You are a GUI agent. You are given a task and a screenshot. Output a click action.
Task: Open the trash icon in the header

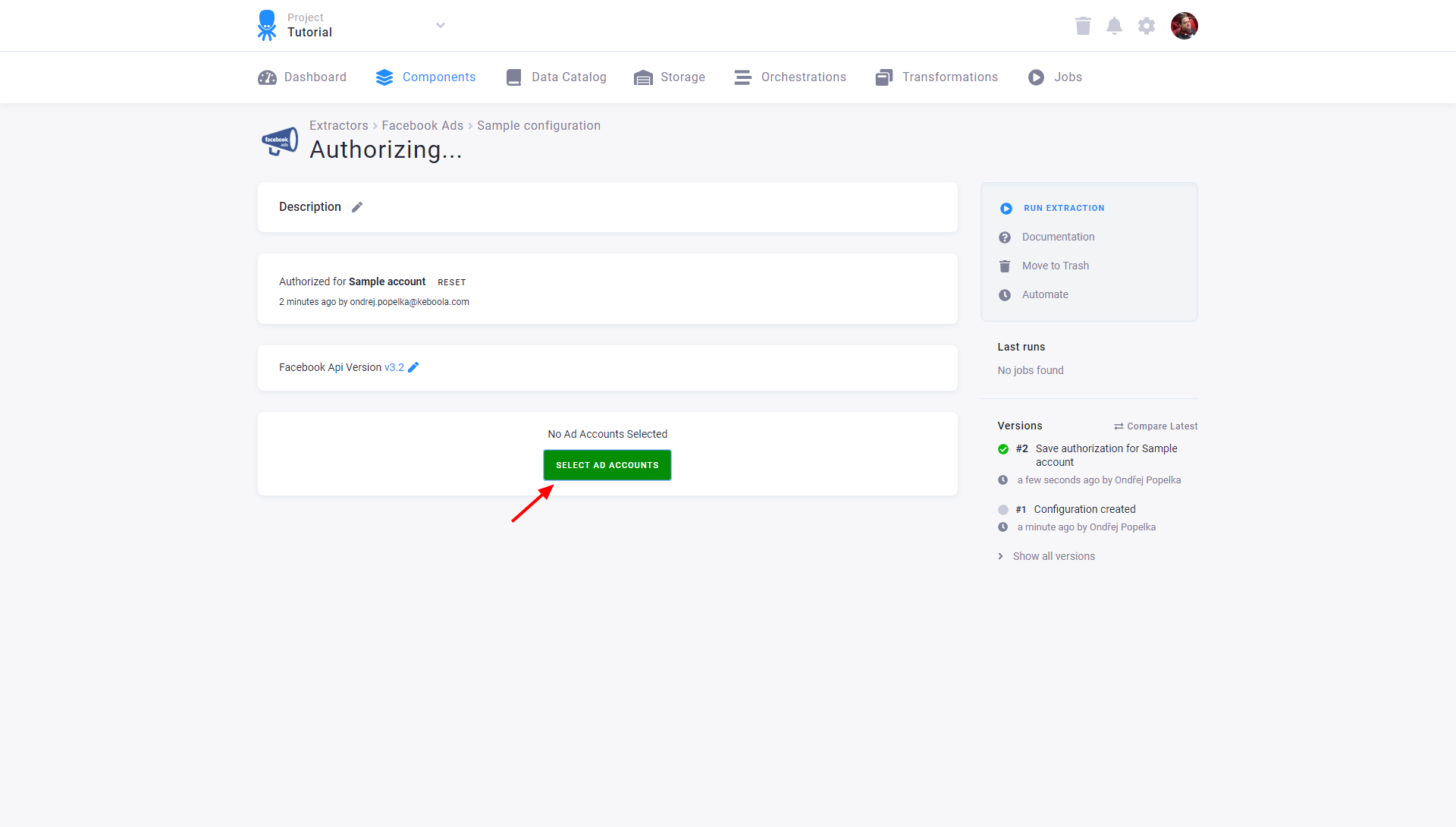[1083, 26]
